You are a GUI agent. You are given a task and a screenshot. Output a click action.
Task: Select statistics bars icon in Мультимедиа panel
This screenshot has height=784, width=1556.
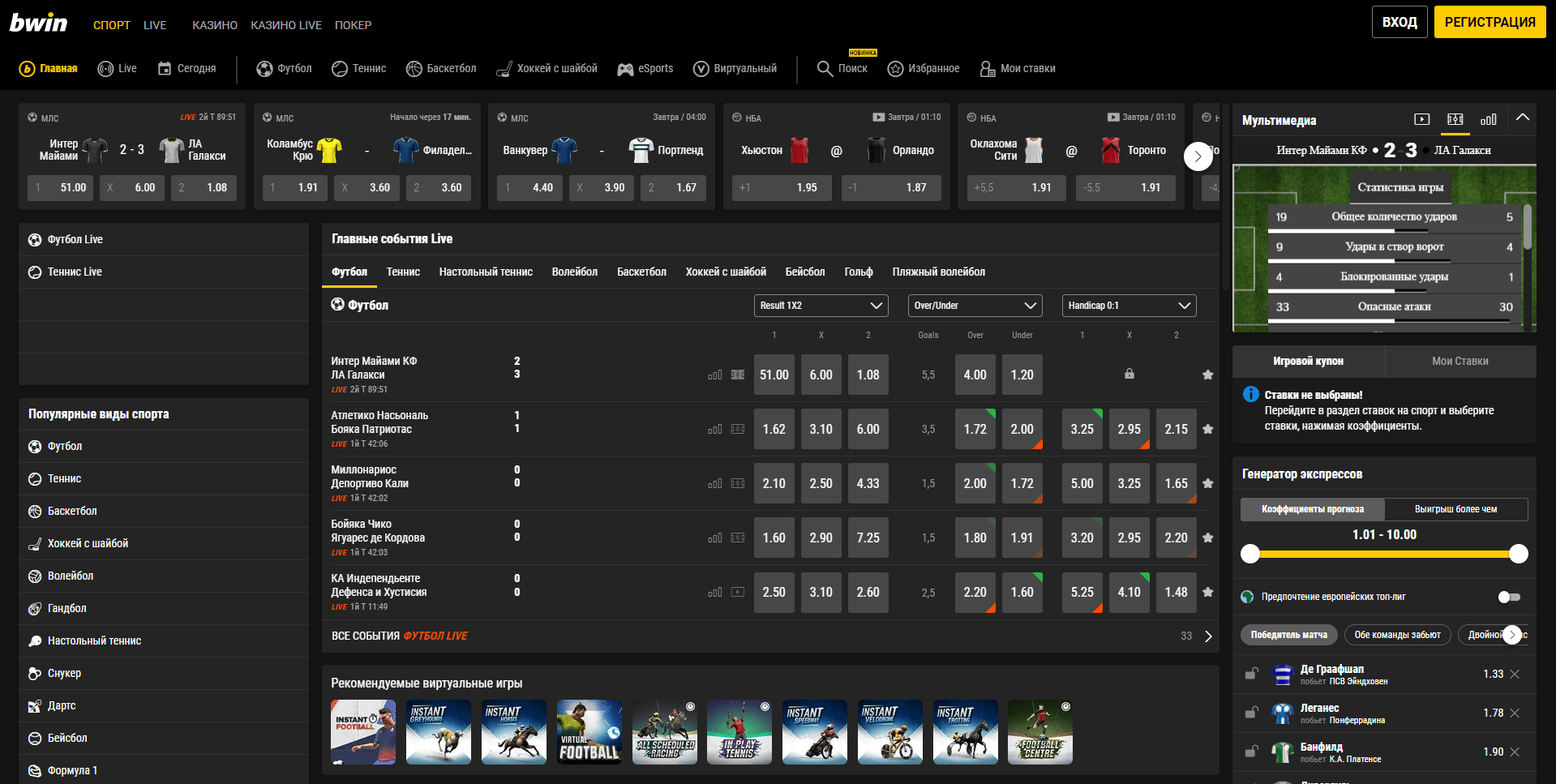(1489, 119)
